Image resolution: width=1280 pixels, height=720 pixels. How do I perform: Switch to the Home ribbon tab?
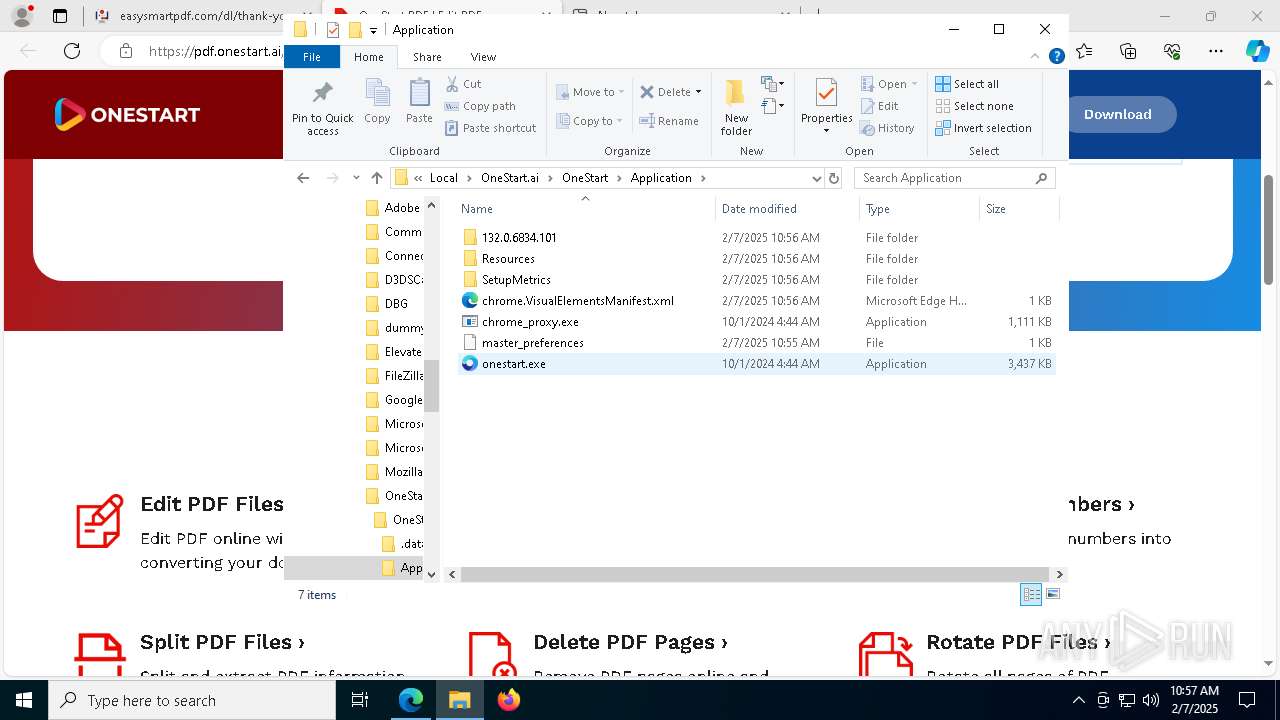click(x=369, y=57)
